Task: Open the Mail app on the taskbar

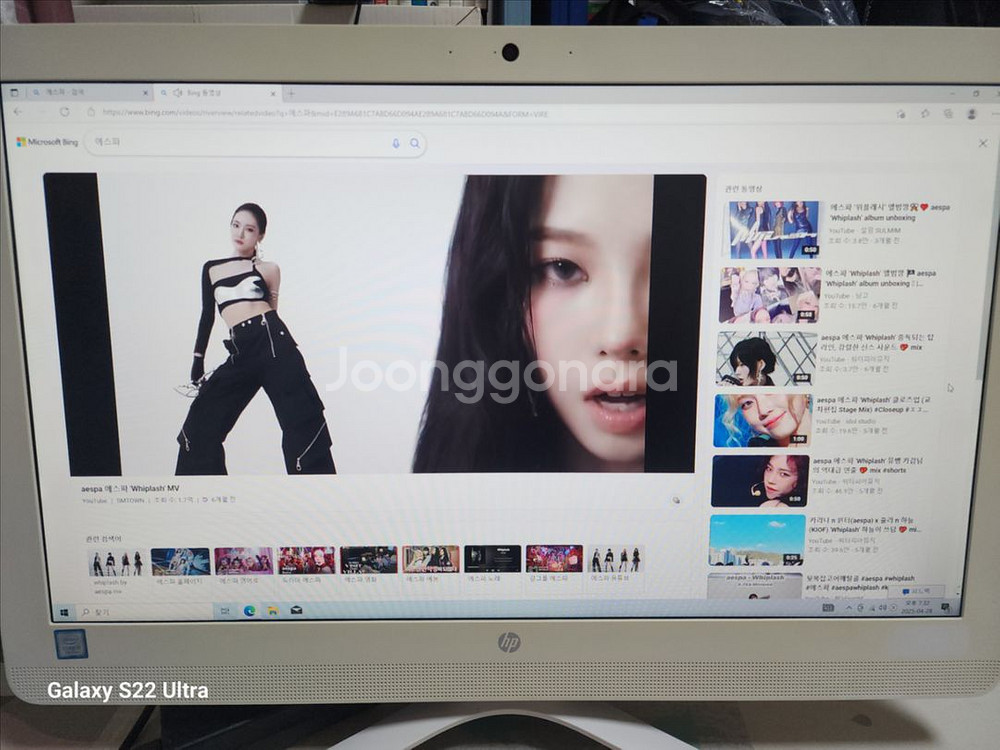Action: [297, 610]
